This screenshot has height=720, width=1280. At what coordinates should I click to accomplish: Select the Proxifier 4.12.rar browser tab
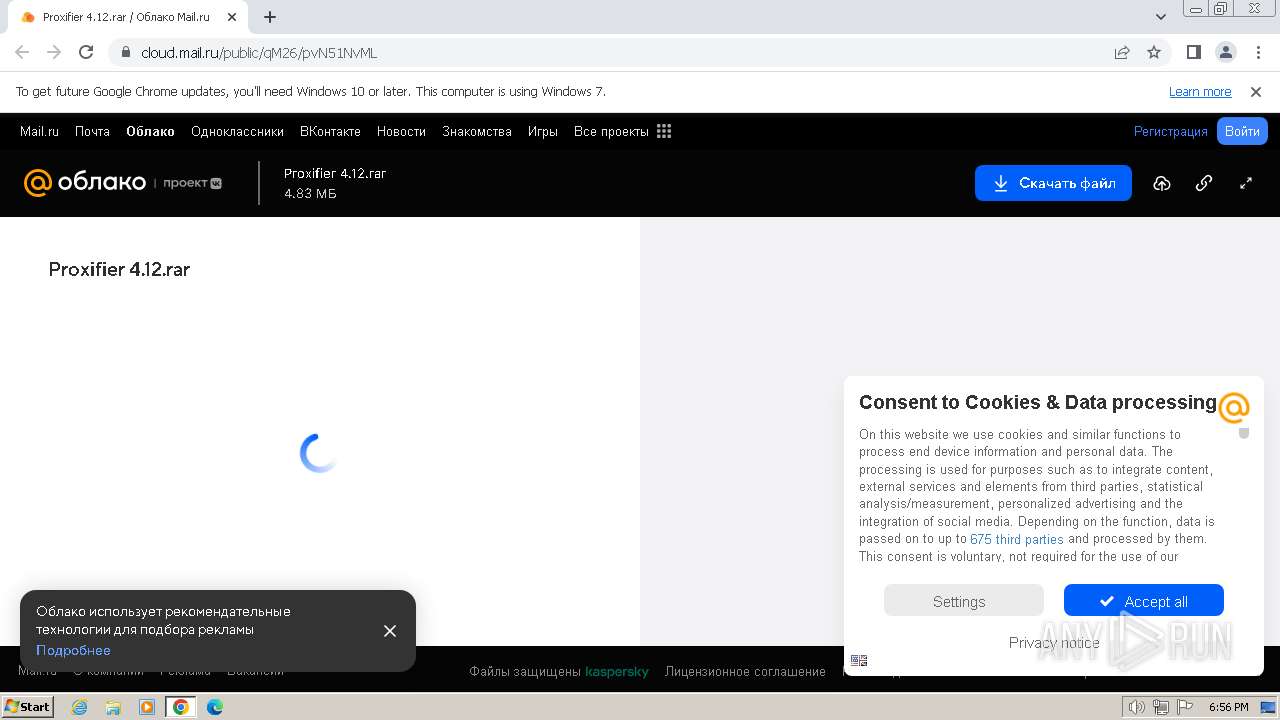tap(126, 17)
